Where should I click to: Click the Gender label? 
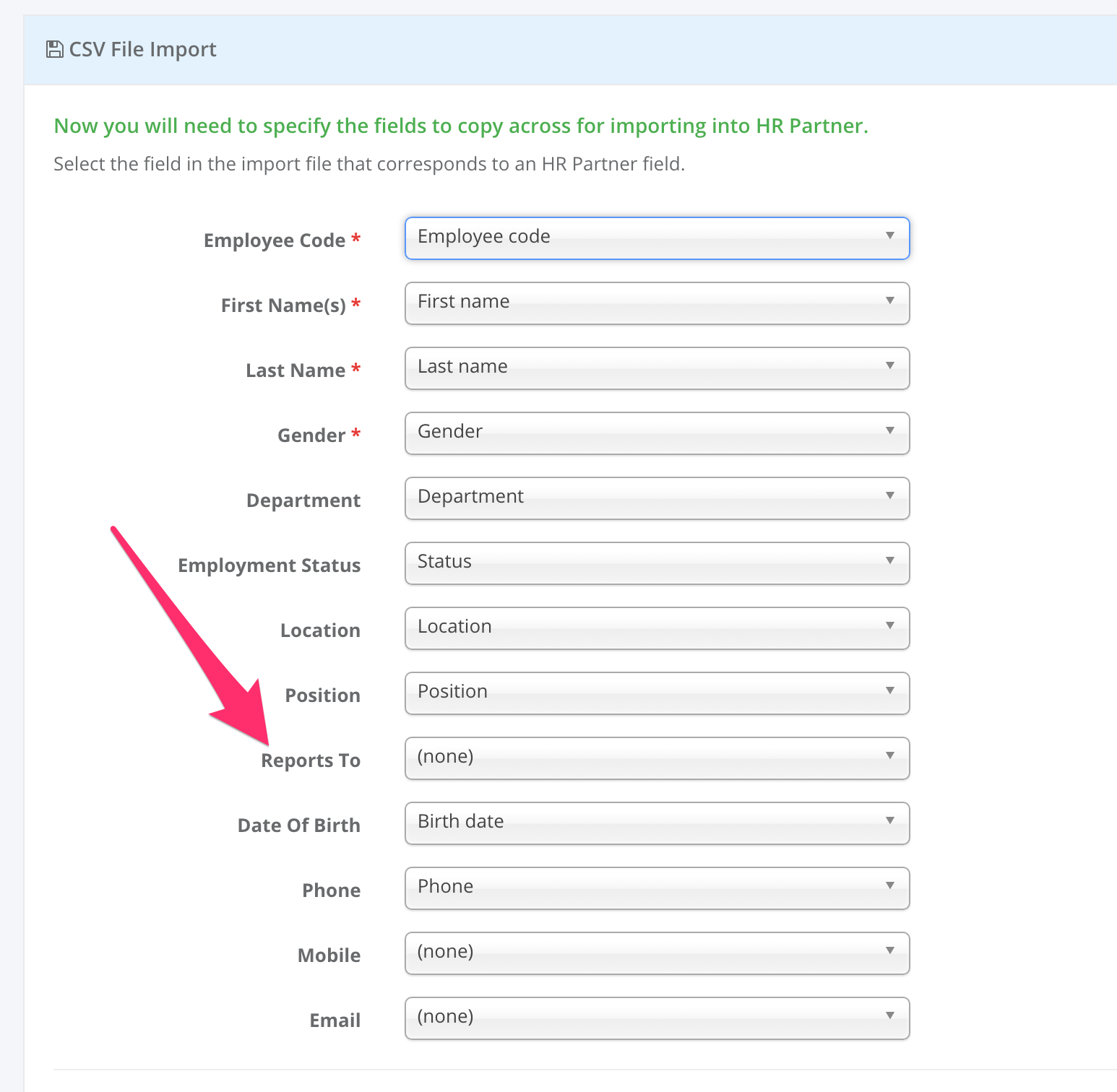(x=311, y=435)
